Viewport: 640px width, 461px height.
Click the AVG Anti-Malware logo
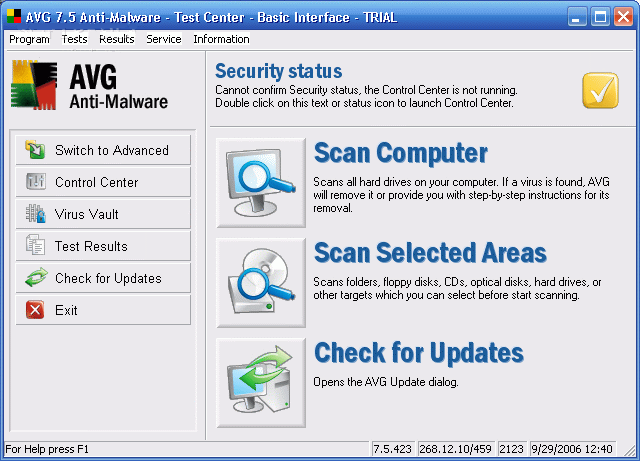click(x=89, y=85)
